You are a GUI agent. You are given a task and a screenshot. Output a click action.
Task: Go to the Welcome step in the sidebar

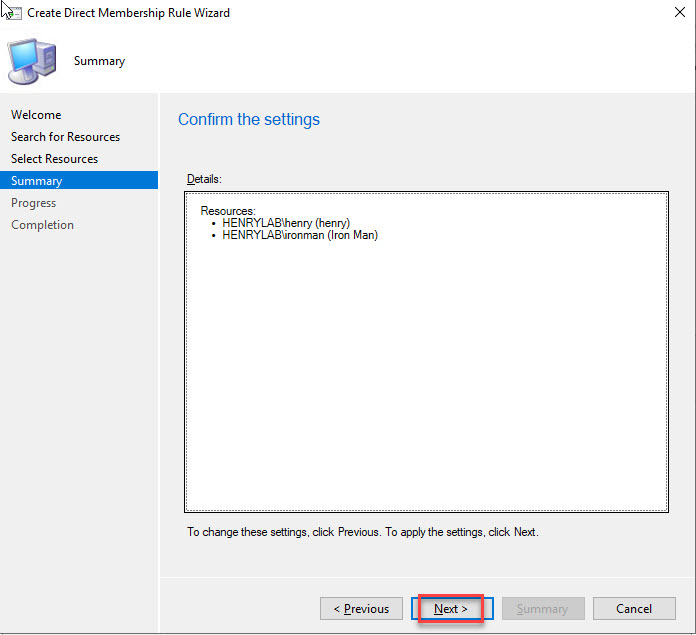click(x=36, y=115)
